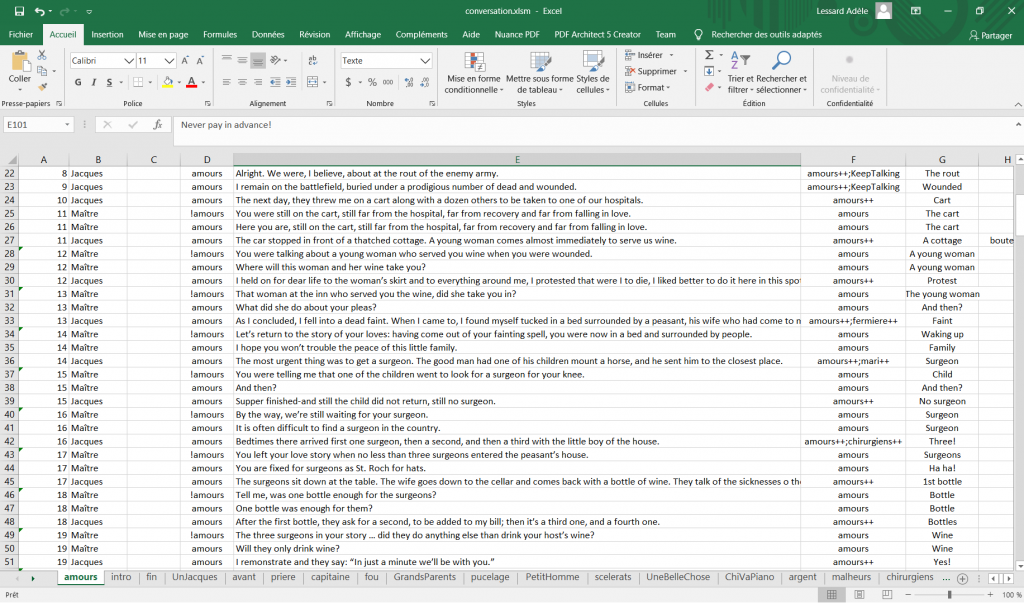Expand the Name Box dropdown arrow

67,125
